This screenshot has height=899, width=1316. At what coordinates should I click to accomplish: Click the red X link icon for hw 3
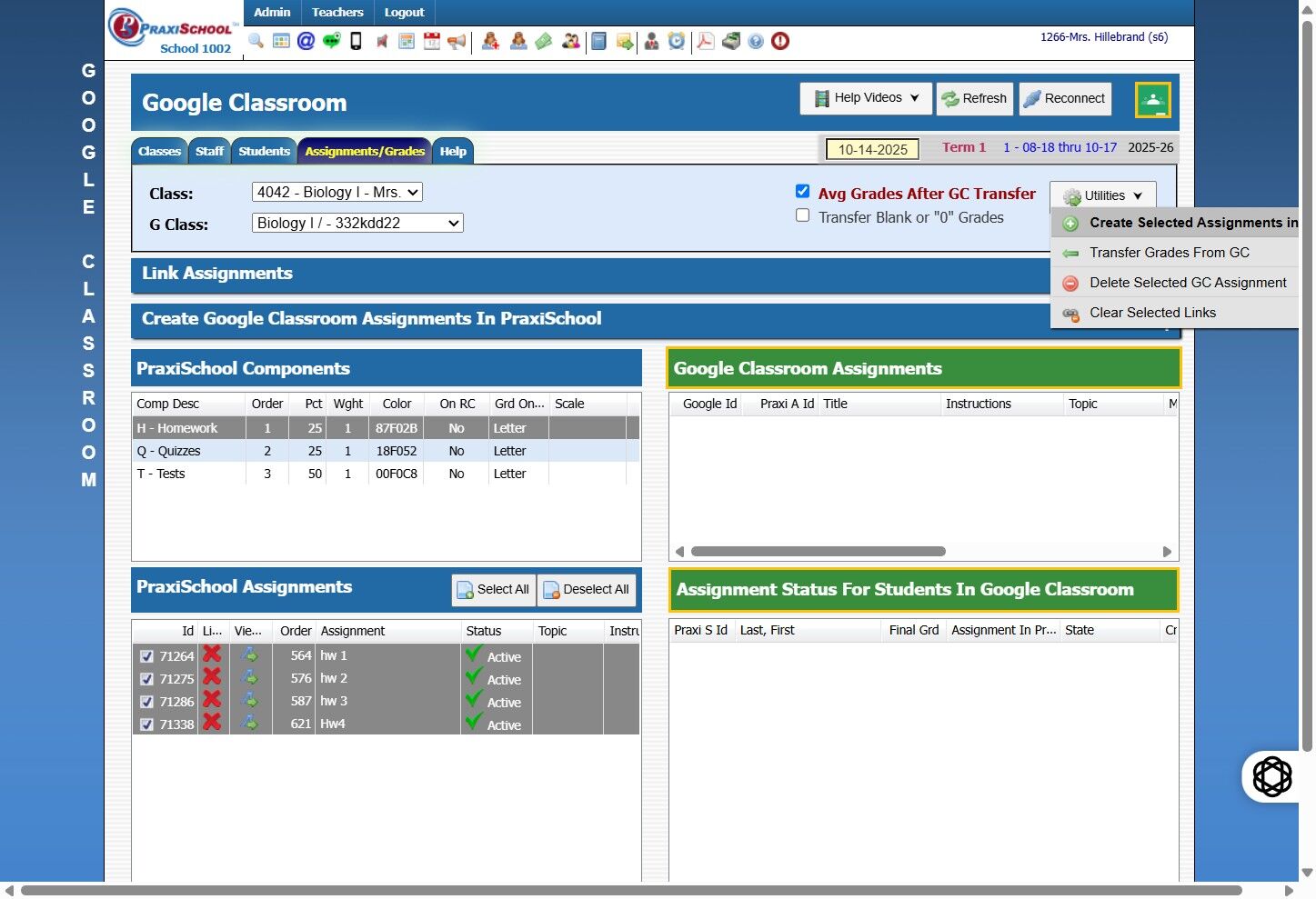point(212,700)
